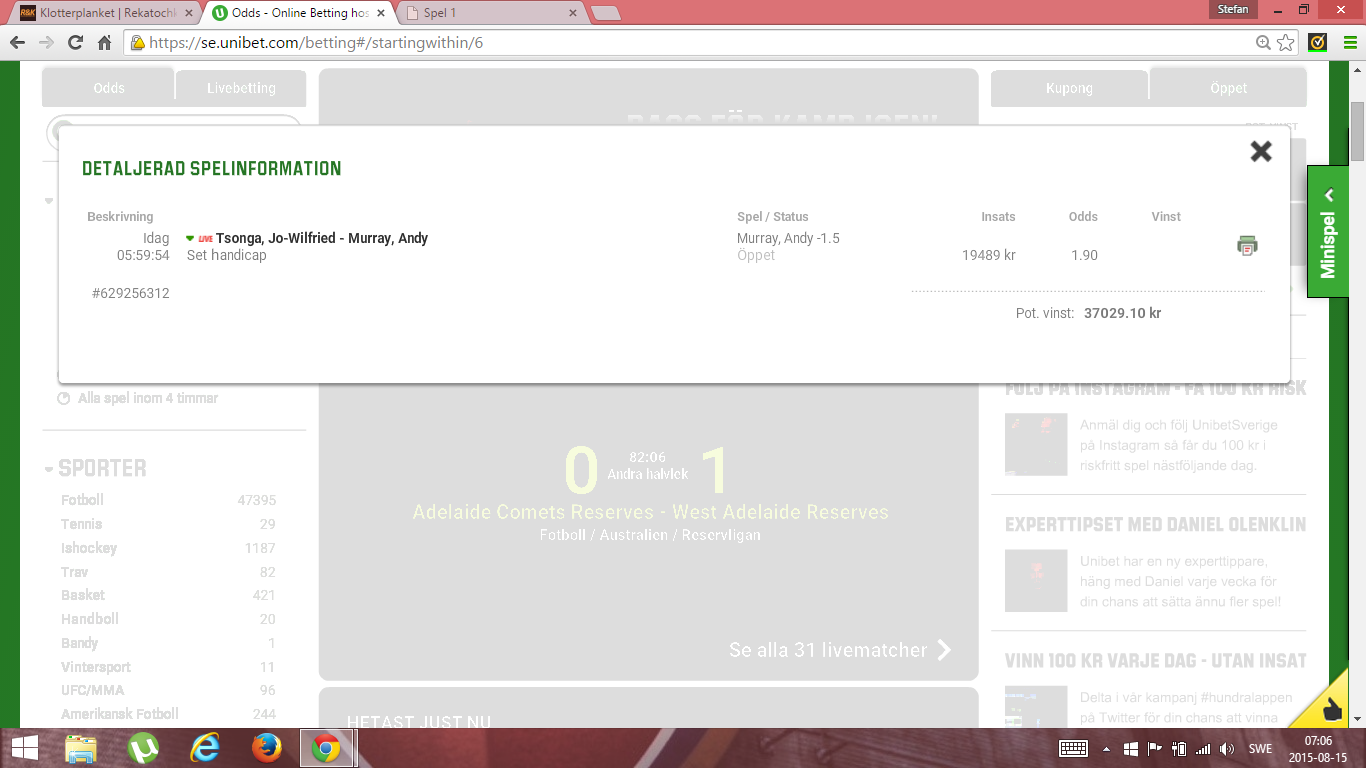Close the Klotterplanket tab
Screen dimensions: 1366x768
tap(187, 12)
